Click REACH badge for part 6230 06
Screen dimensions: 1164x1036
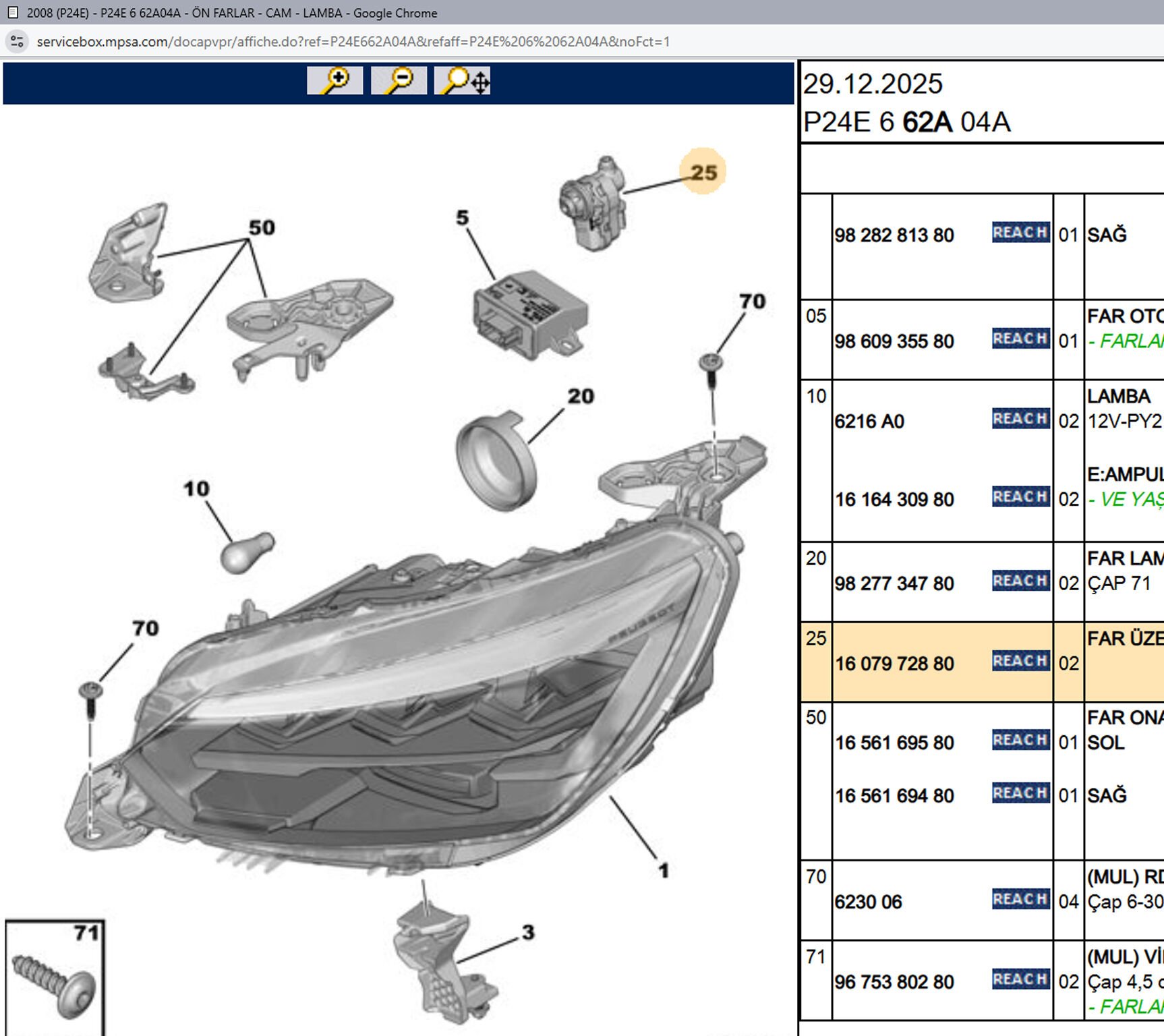coord(1020,899)
